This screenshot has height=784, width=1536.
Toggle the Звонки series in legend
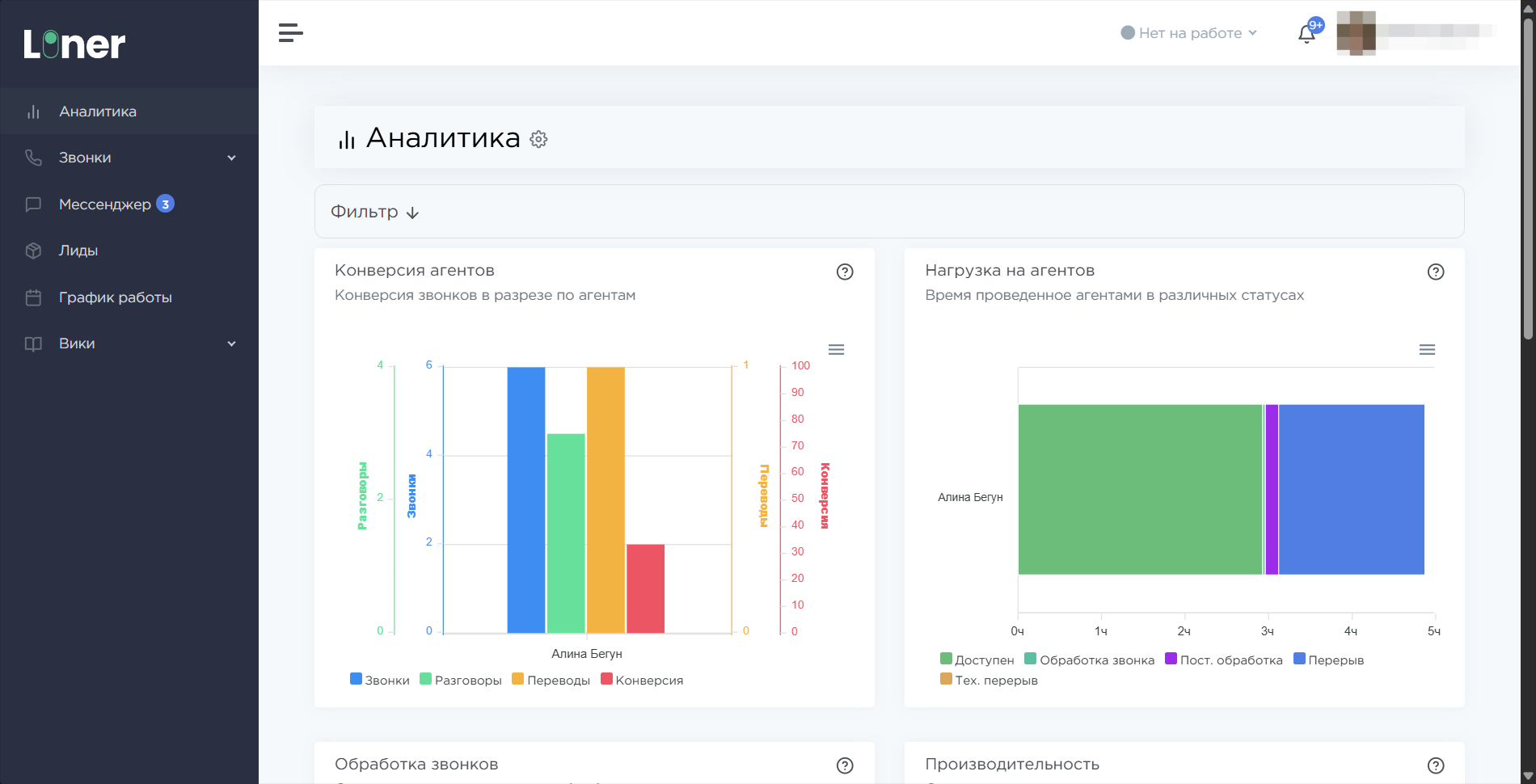point(380,680)
